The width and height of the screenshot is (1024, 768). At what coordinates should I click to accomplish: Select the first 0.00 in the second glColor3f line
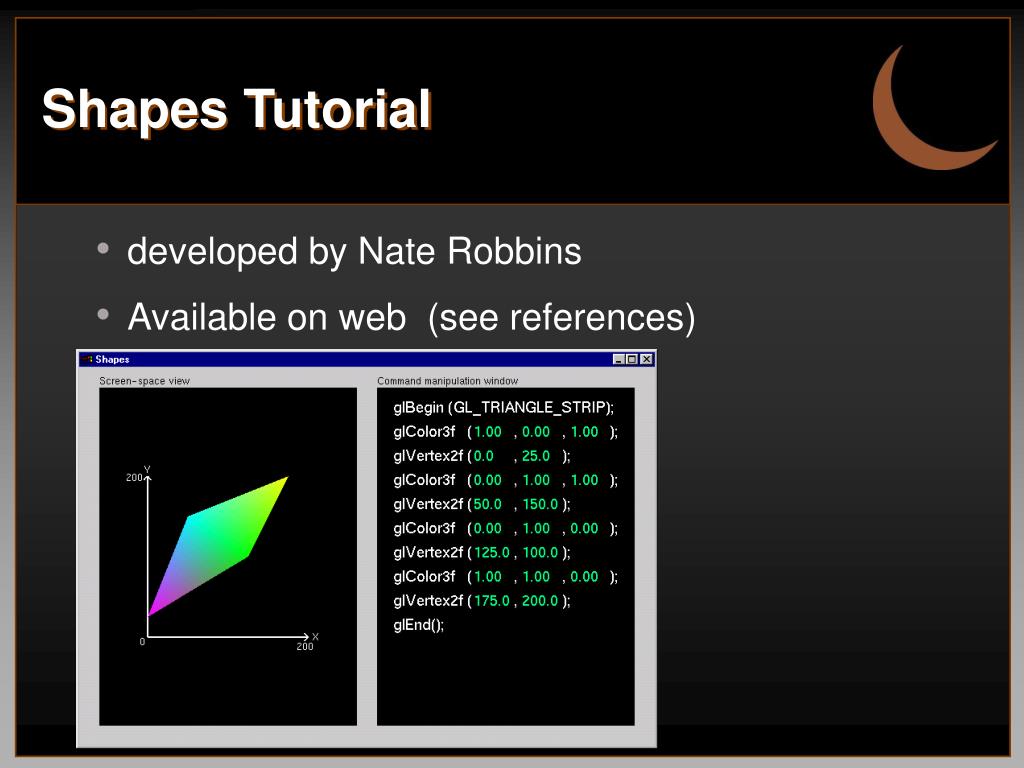point(487,480)
